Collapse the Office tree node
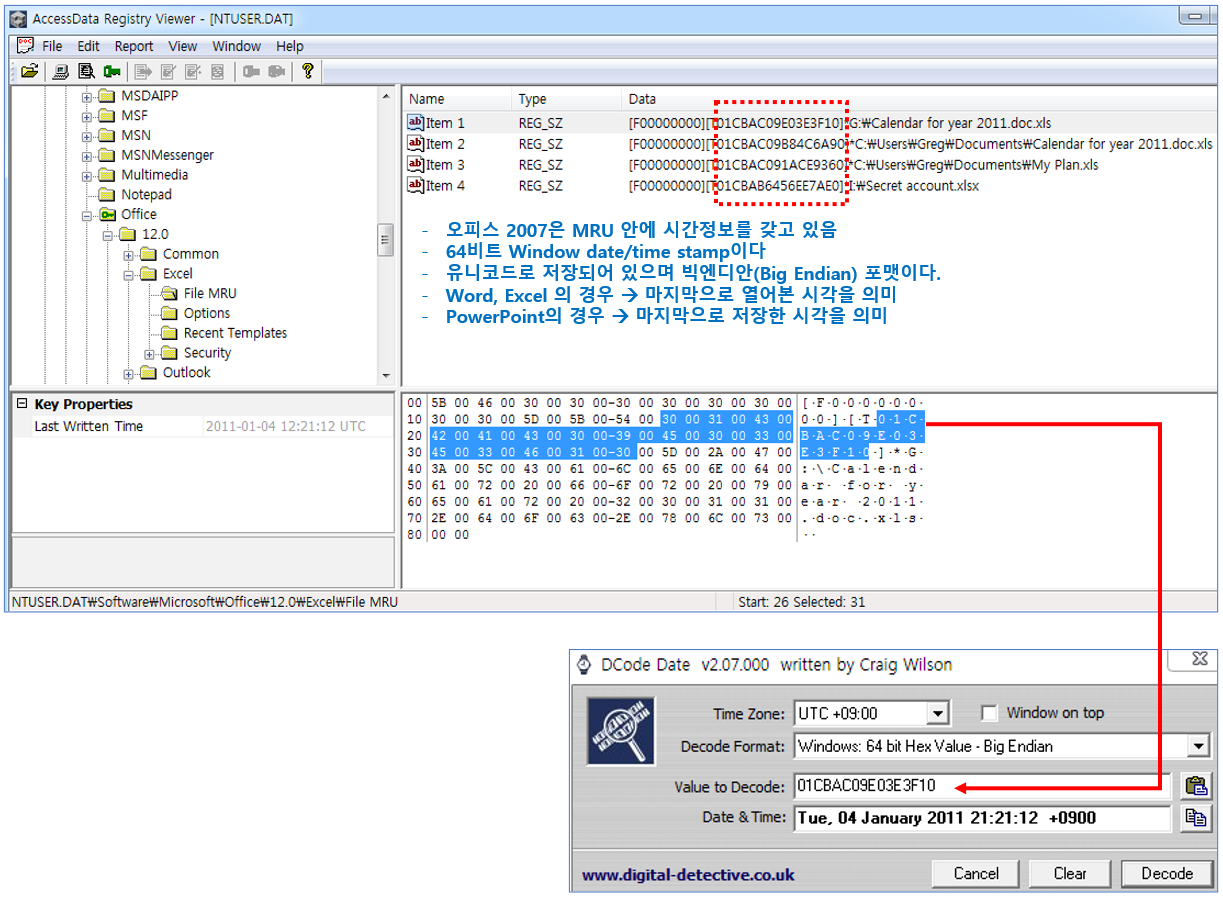The height and width of the screenshot is (898, 1223). pos(87,215)
